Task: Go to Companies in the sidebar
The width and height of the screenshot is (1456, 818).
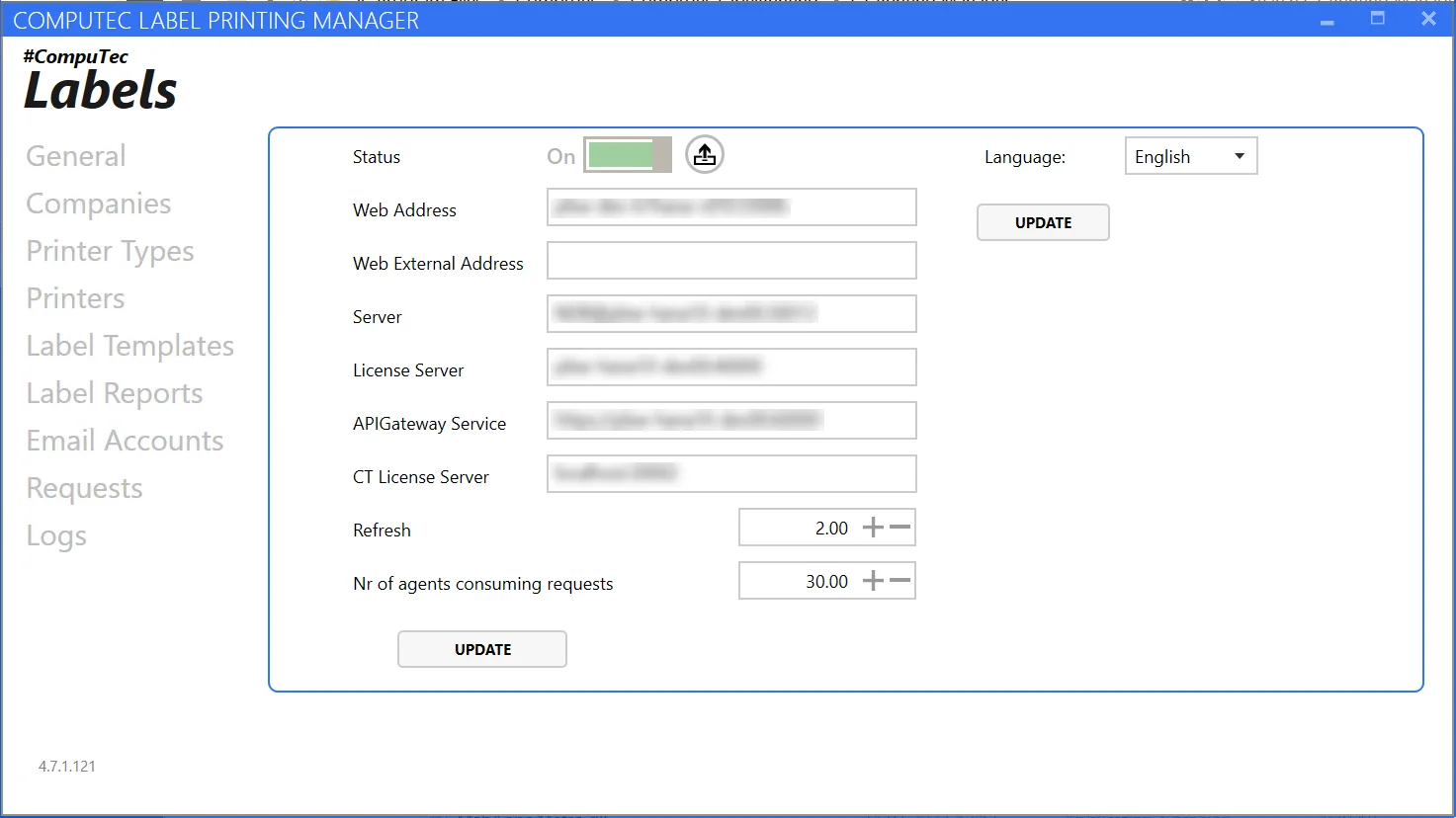Action: (x=99, y=204)
